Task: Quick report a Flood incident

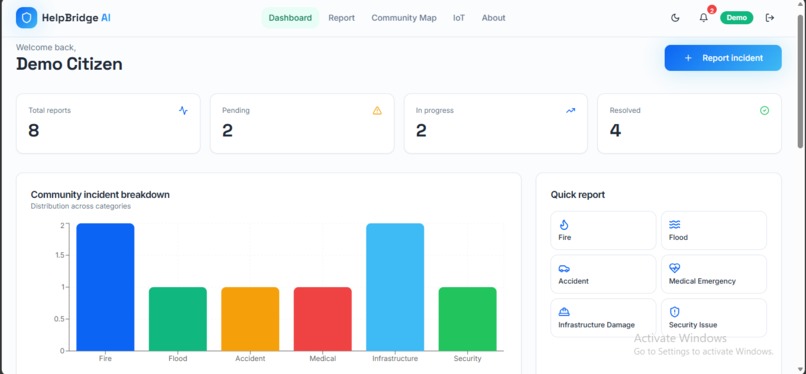Action: [713, 230]
